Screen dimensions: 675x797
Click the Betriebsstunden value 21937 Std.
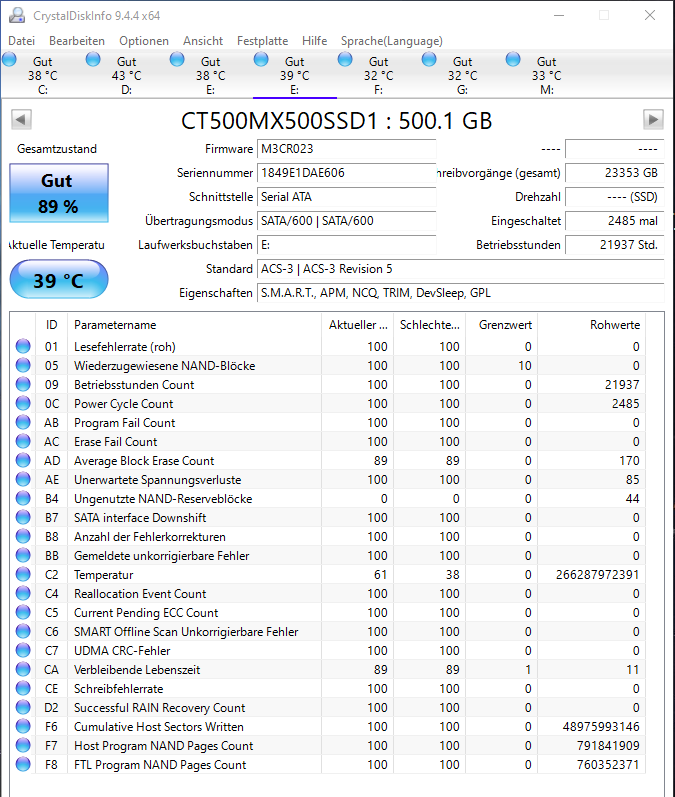tap(615, 245)
